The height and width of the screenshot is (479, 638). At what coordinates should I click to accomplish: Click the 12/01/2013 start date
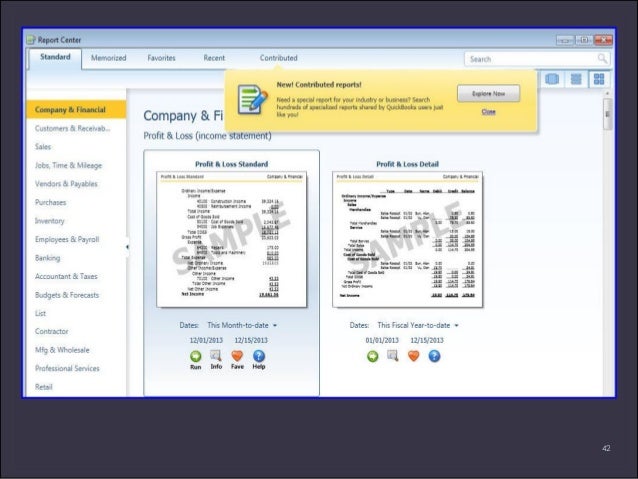pyautogui.click(x=206, y=340)
